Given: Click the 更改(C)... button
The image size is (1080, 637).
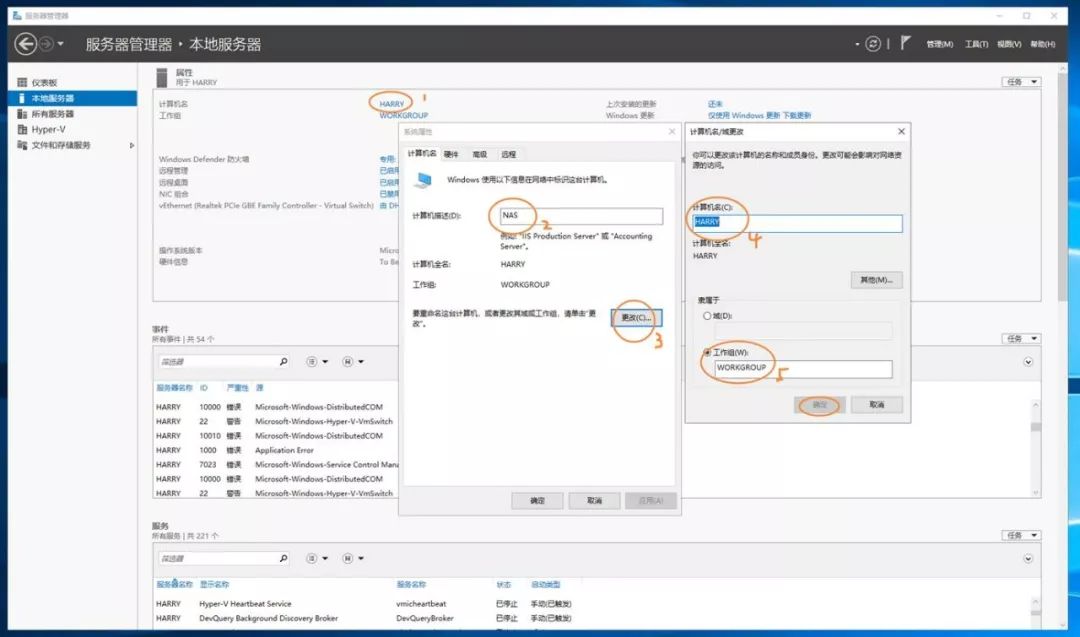Looking at the screenshot, I should coord(636,318).
